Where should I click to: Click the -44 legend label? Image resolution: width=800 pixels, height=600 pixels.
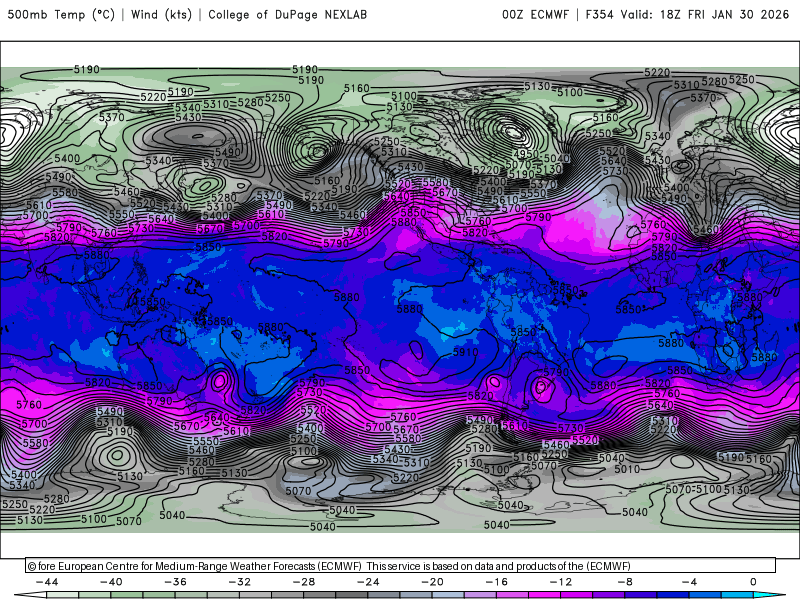pos(47,582)
